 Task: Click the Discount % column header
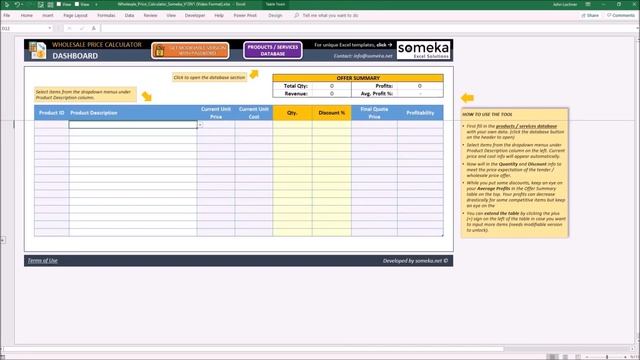click(332, 113)
